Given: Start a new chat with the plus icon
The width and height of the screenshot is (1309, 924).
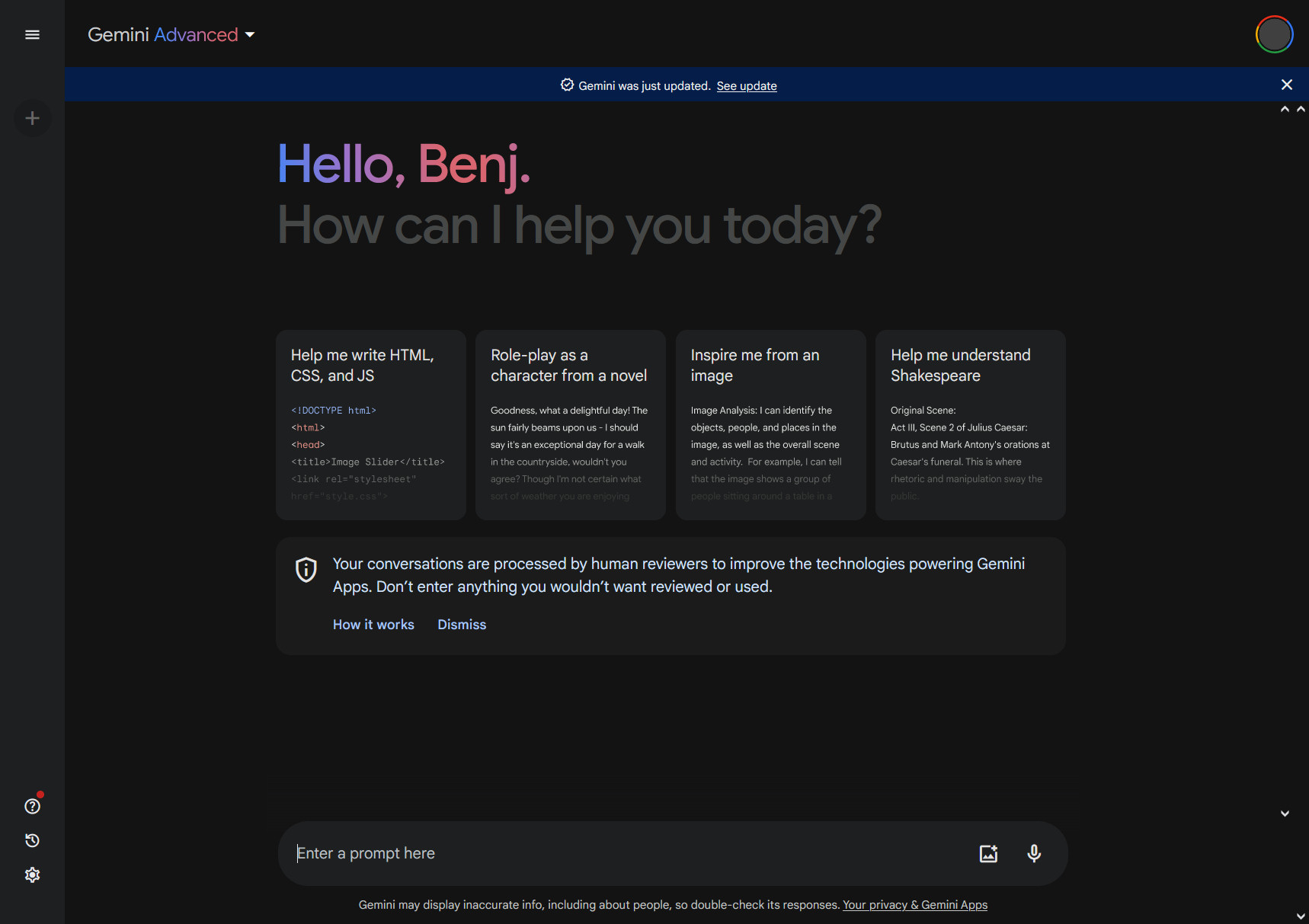Looking at the screenshot, I should (x=32, y=118).
